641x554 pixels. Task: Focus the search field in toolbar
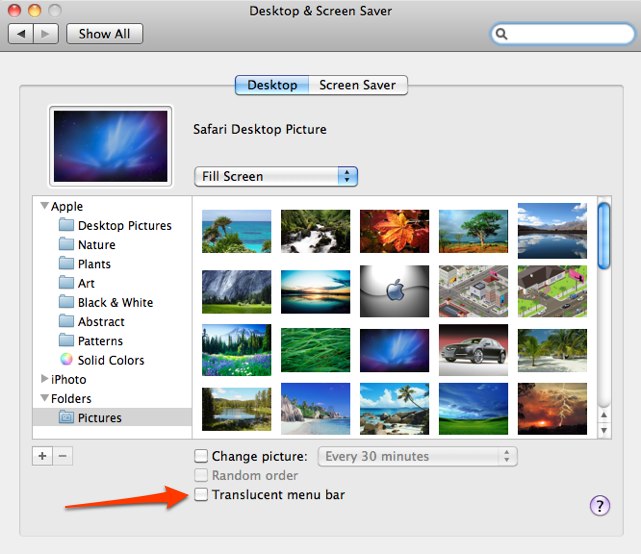pyautogui.click(x=563, y=34)
